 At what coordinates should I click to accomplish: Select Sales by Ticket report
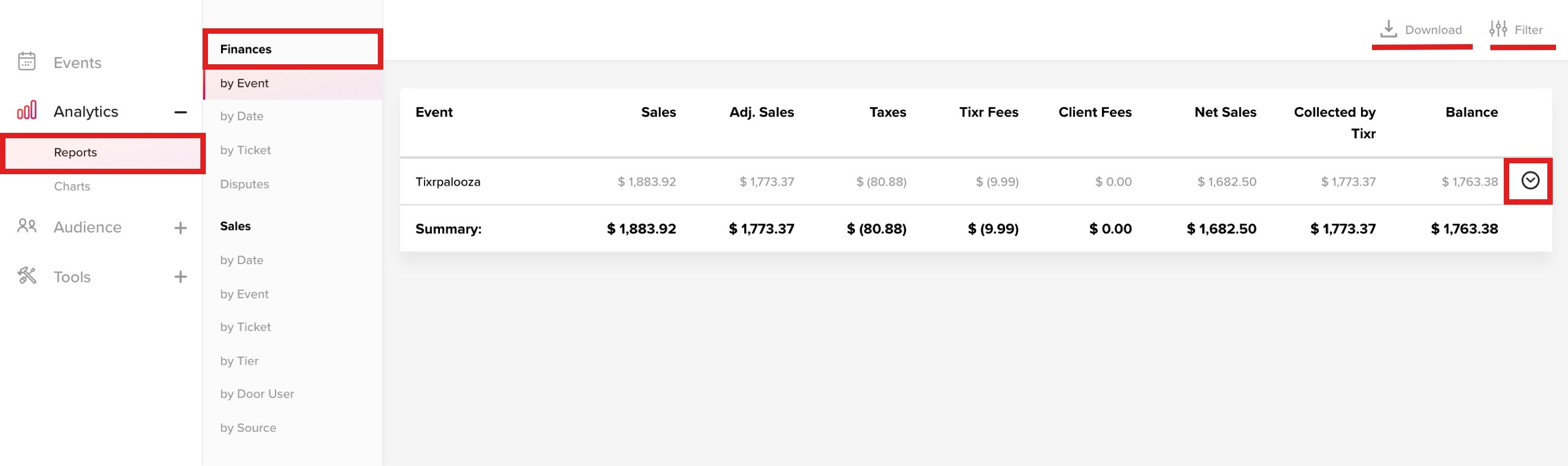(246, 327)
